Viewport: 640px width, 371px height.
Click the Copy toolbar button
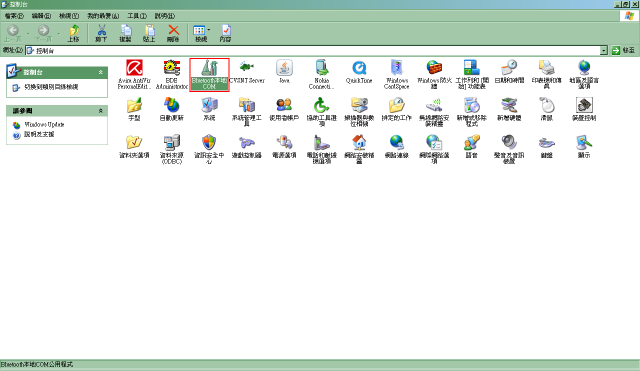[x=125, y=33]
